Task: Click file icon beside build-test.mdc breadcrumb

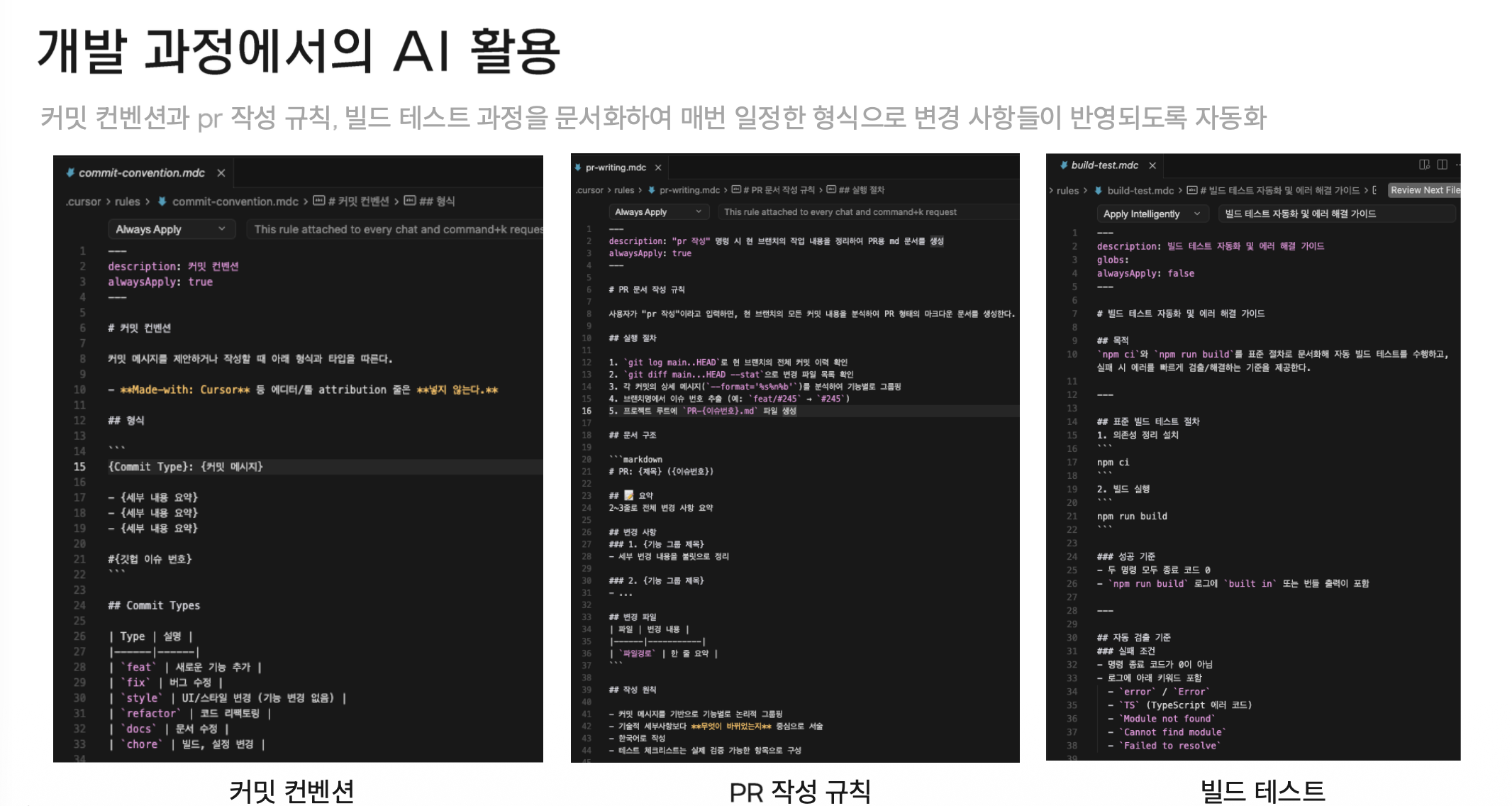Action: [x=1098, y=190]
